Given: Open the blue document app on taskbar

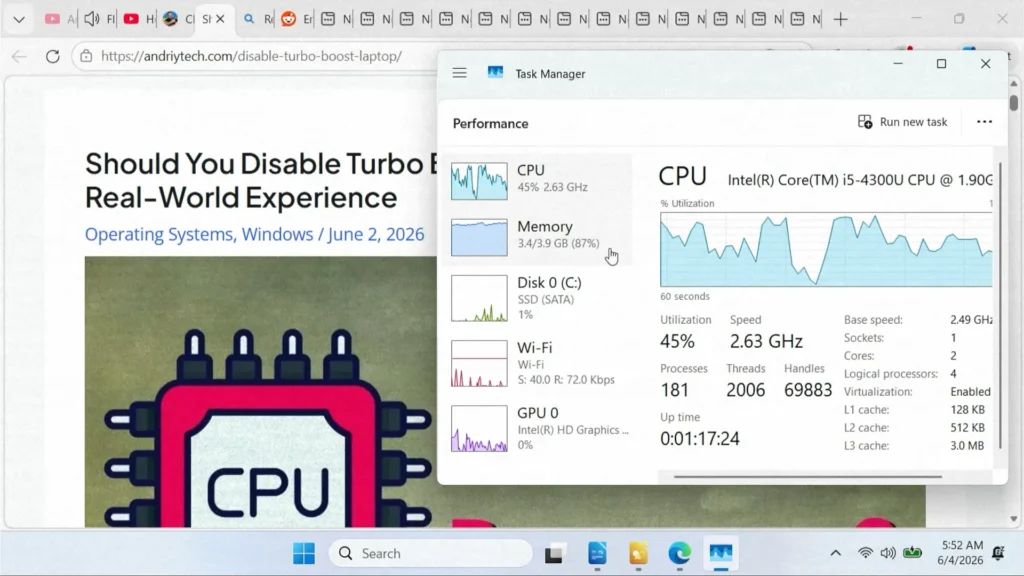Looking at the screenshot, I should [597, 553].
